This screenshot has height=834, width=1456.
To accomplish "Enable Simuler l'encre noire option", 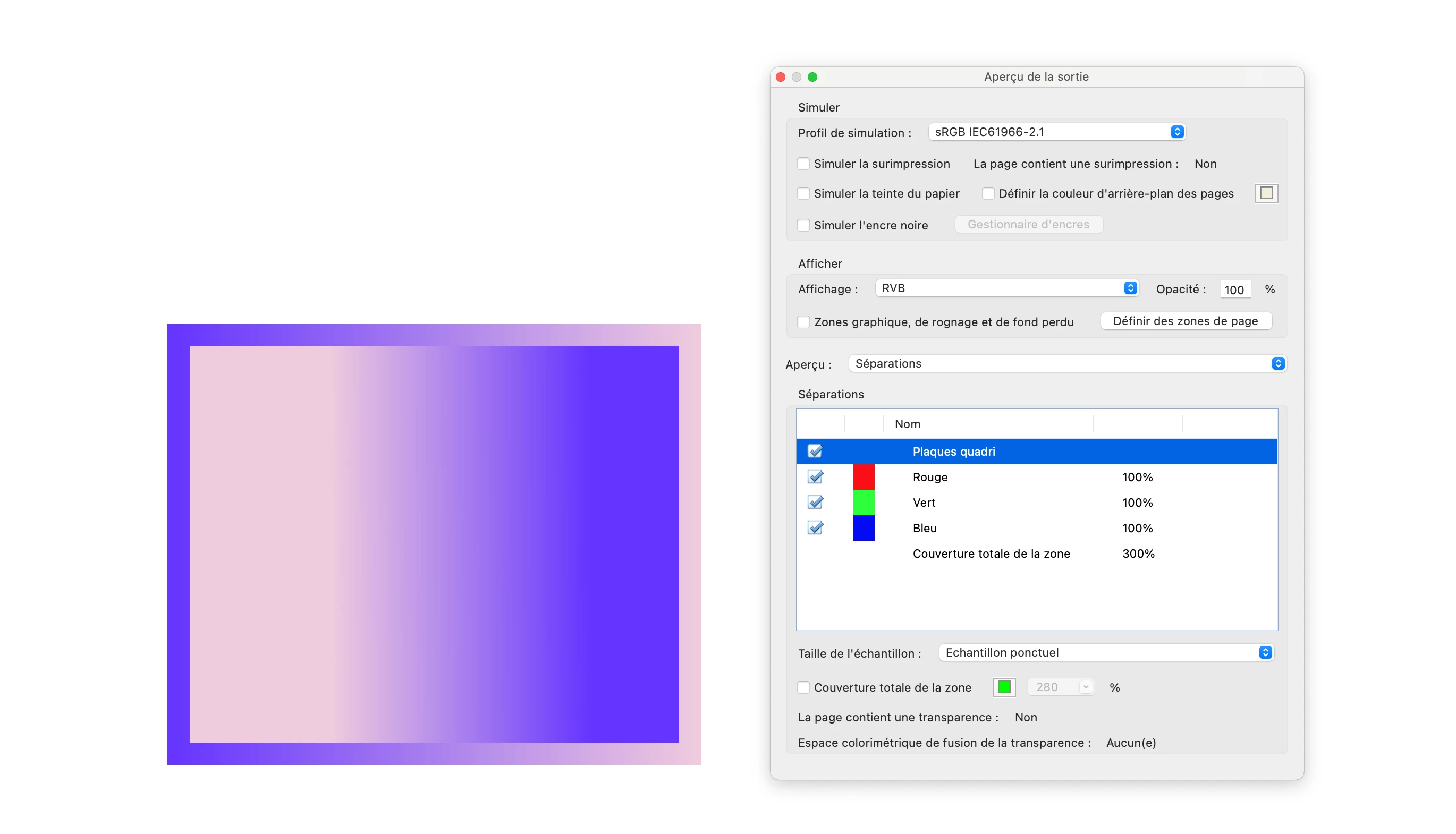I will (804, 225).
